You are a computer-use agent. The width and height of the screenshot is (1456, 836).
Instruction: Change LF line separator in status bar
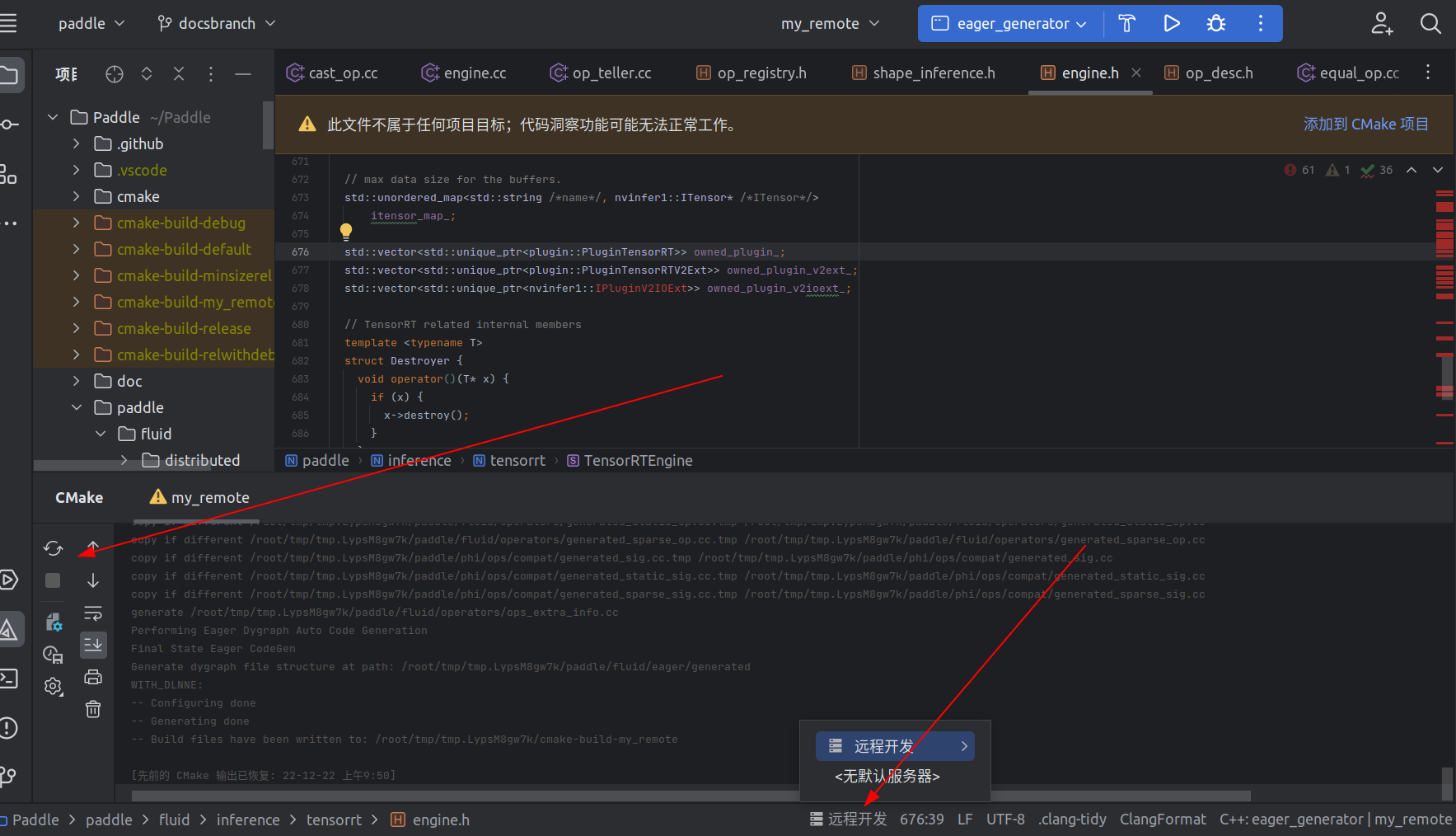tap(965, 819)
